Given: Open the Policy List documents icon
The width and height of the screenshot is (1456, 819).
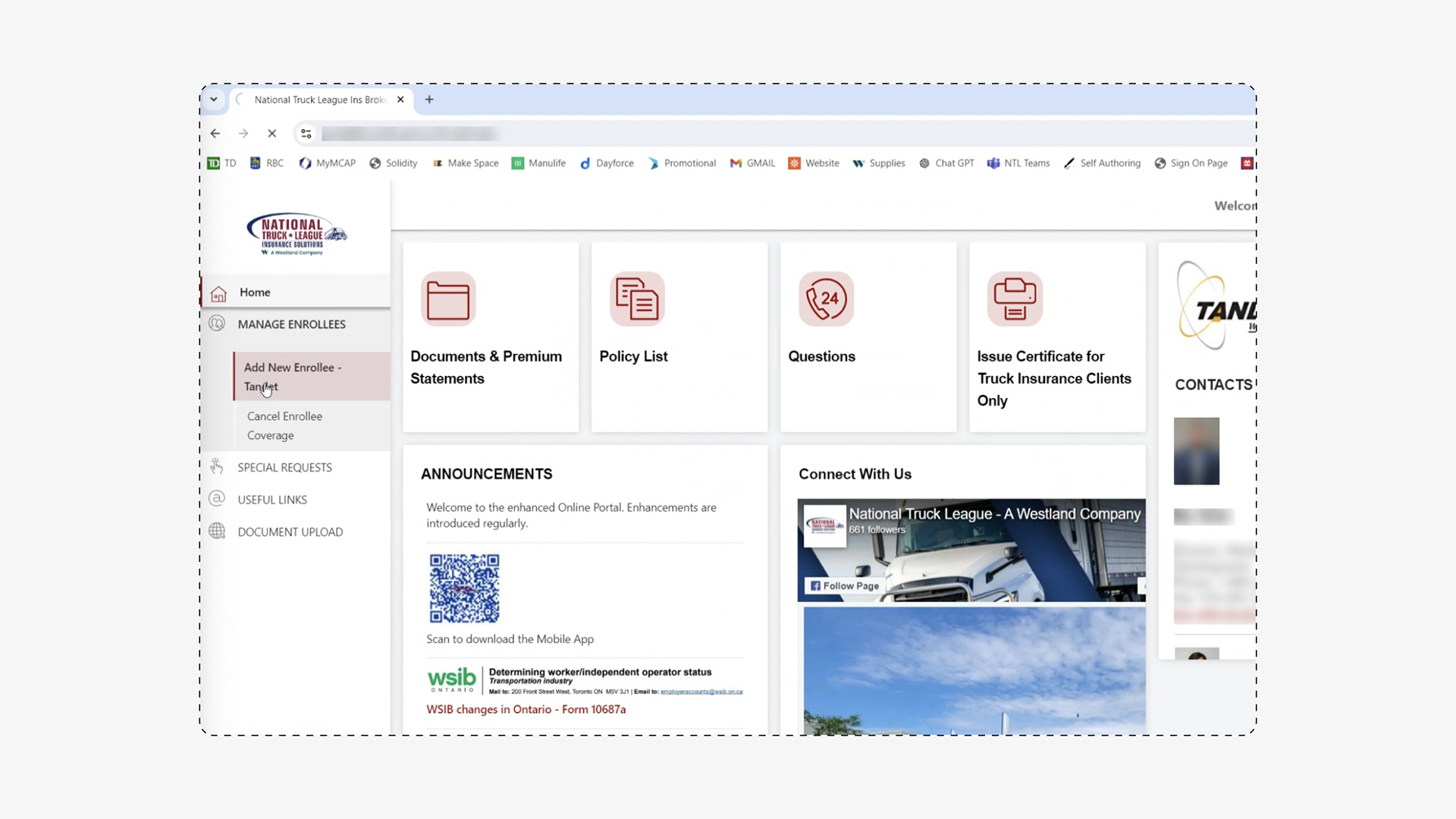Looking at the screenshot, I should (x=637, y=299).
